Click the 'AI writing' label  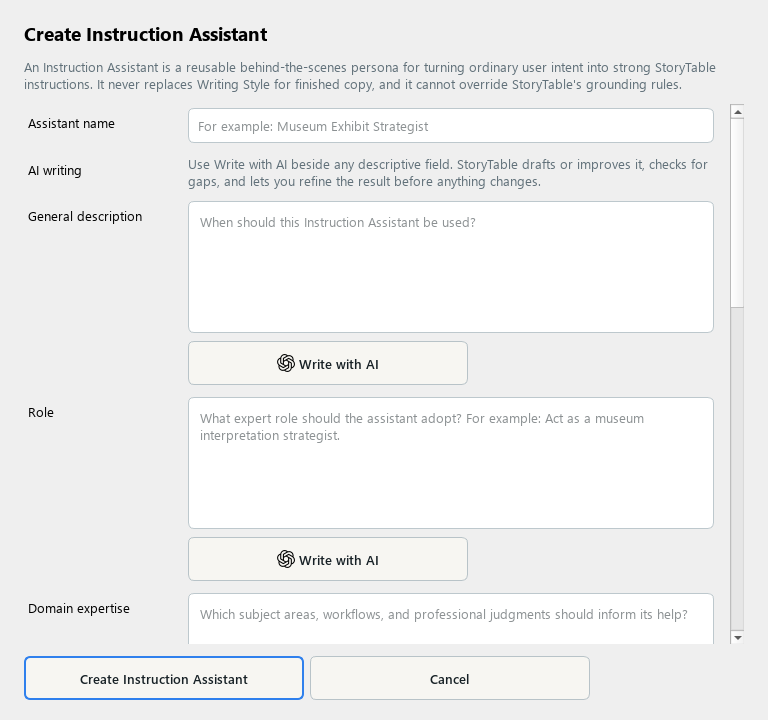coord(54,170)
